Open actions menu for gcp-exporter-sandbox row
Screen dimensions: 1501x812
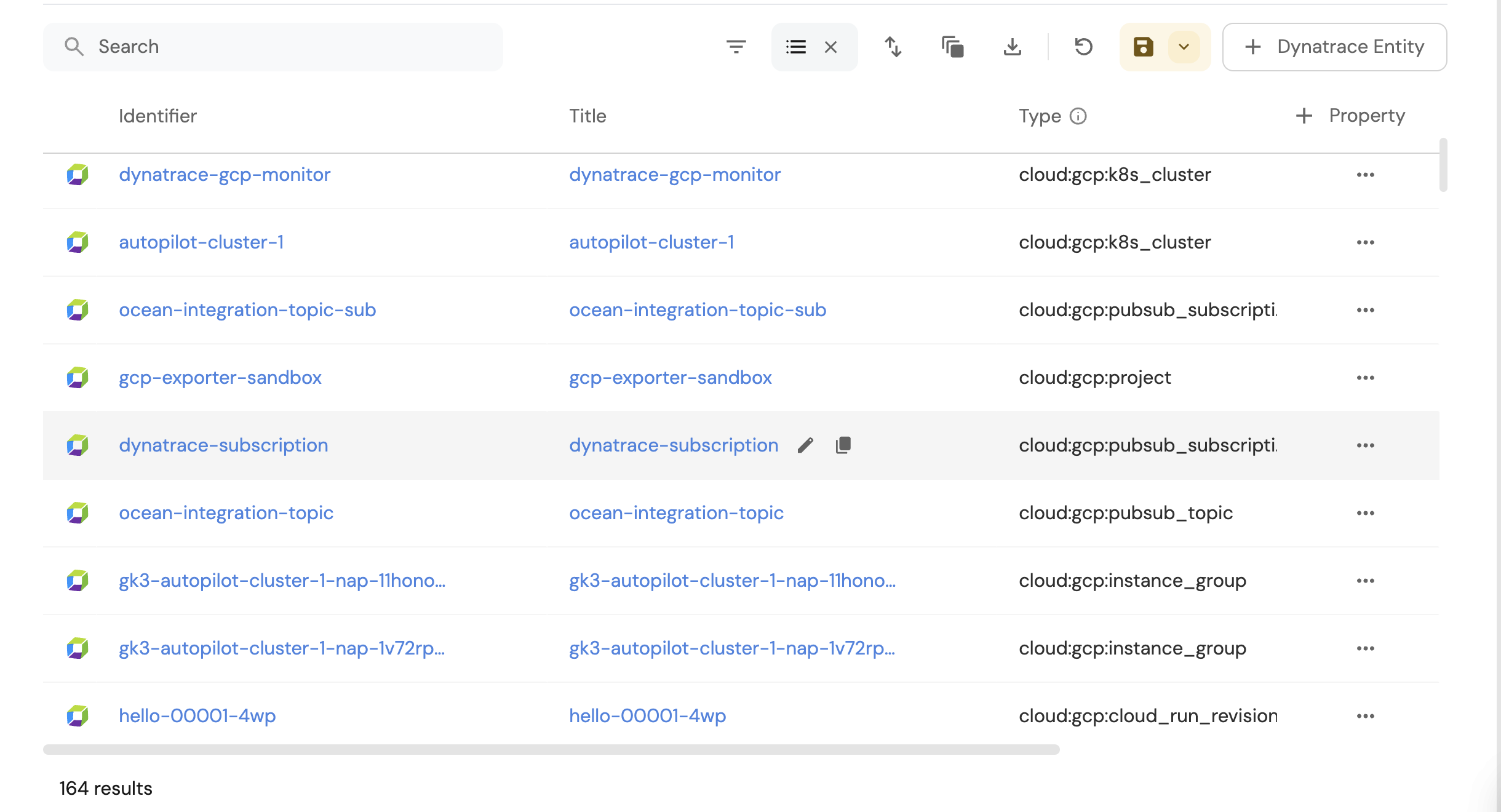[x=1365, y=378]
